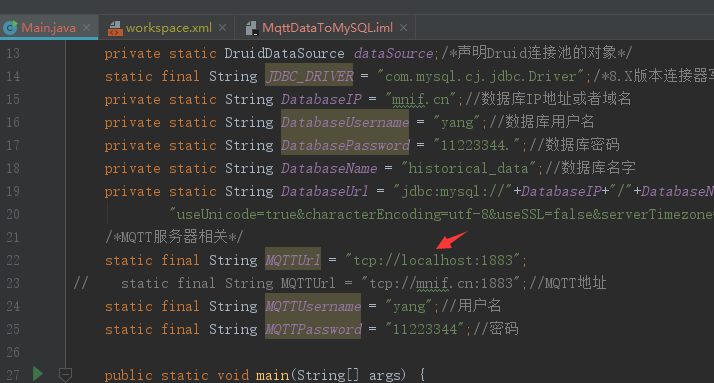Click the JDBC_DRIVER constant name
This screenshot has width=714, height=383.
click(309, 76)
